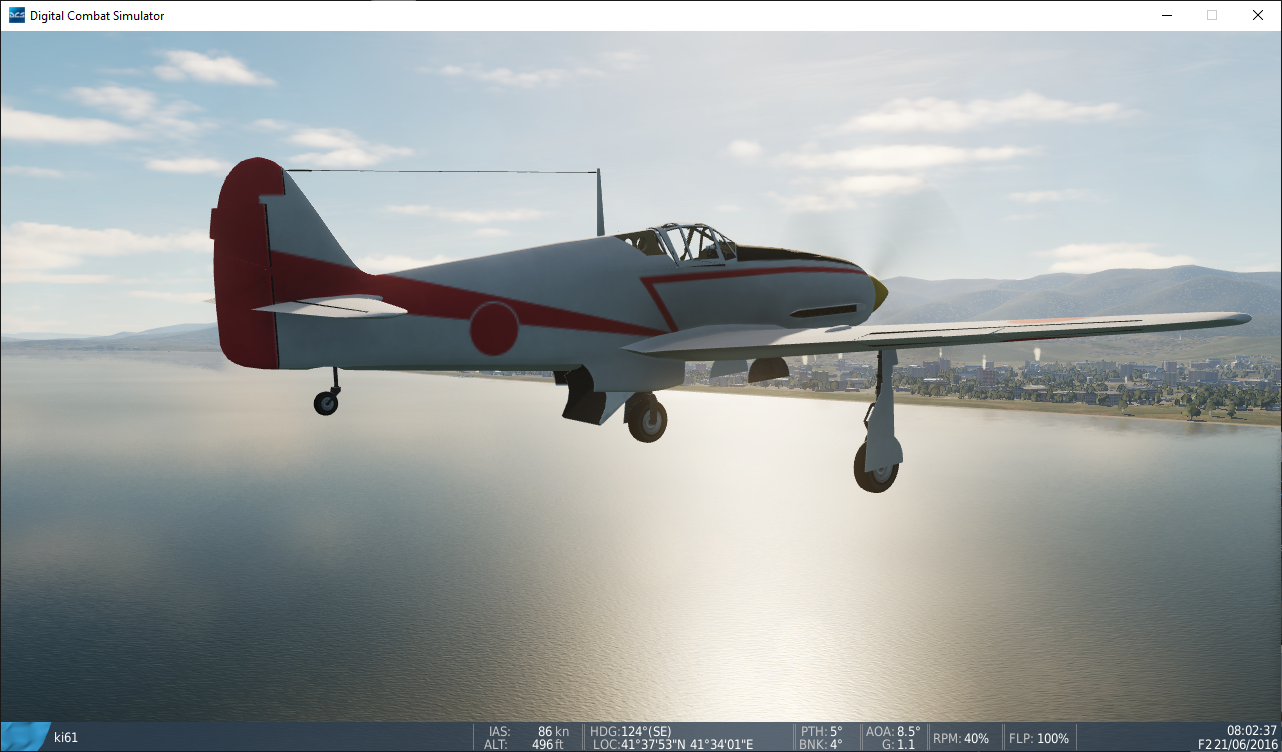Image resolution: width=1282 pixels, height=752 pixels.
Task: Click the DCS logo icon in title bar
Action: click(x=16, y=15)
